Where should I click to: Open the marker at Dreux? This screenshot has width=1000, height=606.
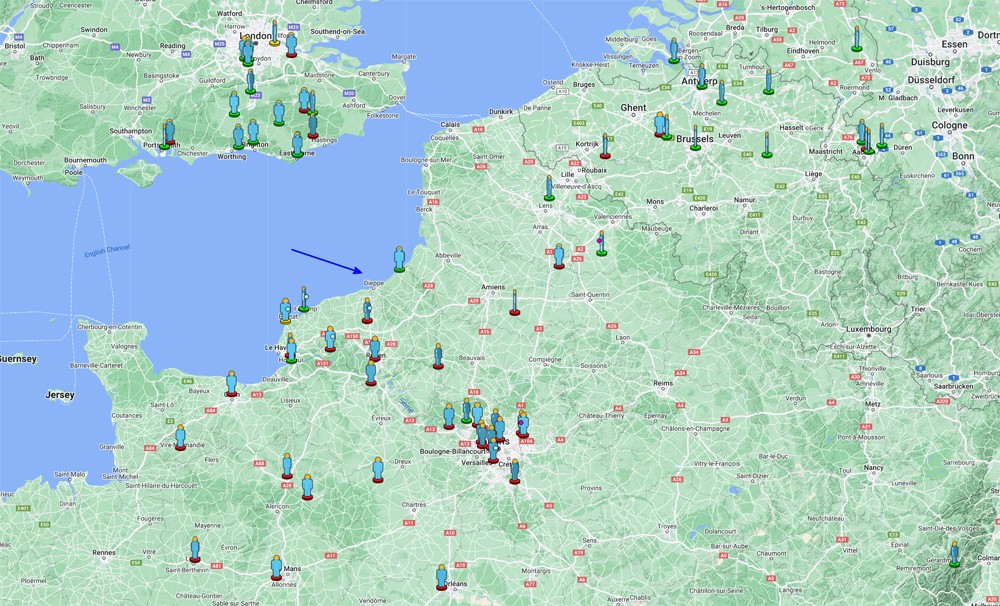coord(378,470)
